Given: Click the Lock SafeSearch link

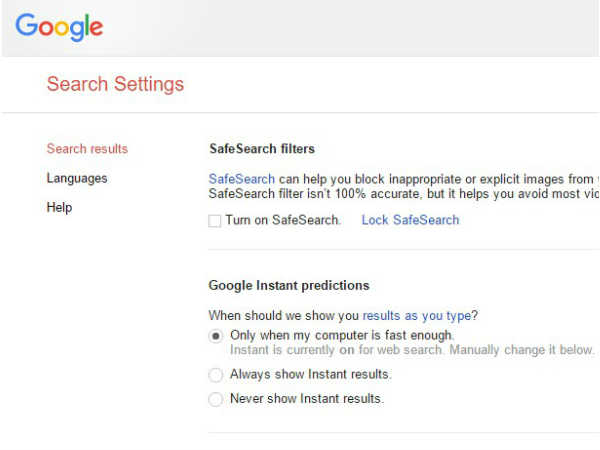Looking at the screenshot, I should [410, 220].
